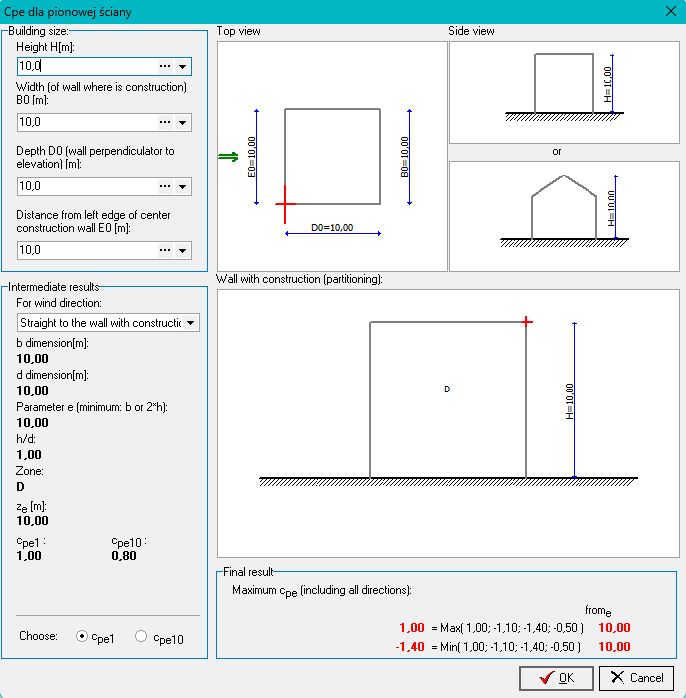The height and width of the screenshot is (698, 686).
Task: Select the cpe1 radio button
Action: tap(83, 637)
